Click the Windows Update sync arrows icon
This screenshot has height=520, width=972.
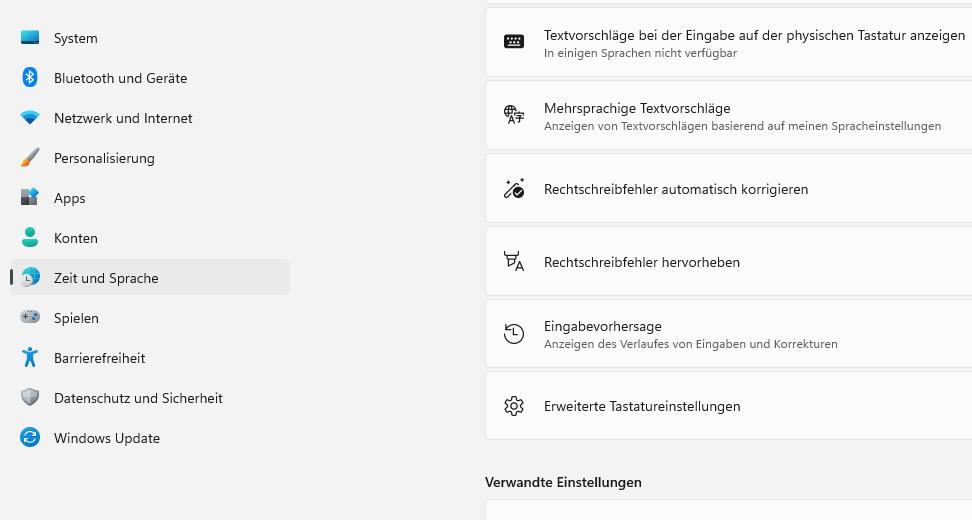tap(30, 438)
